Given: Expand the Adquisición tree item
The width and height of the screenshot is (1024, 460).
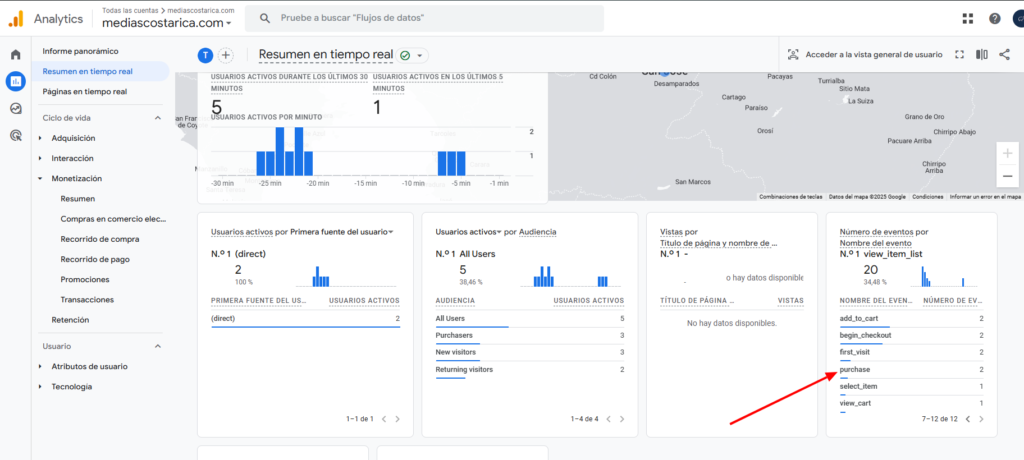Looking at the screenshot, I should pos(40,138).
